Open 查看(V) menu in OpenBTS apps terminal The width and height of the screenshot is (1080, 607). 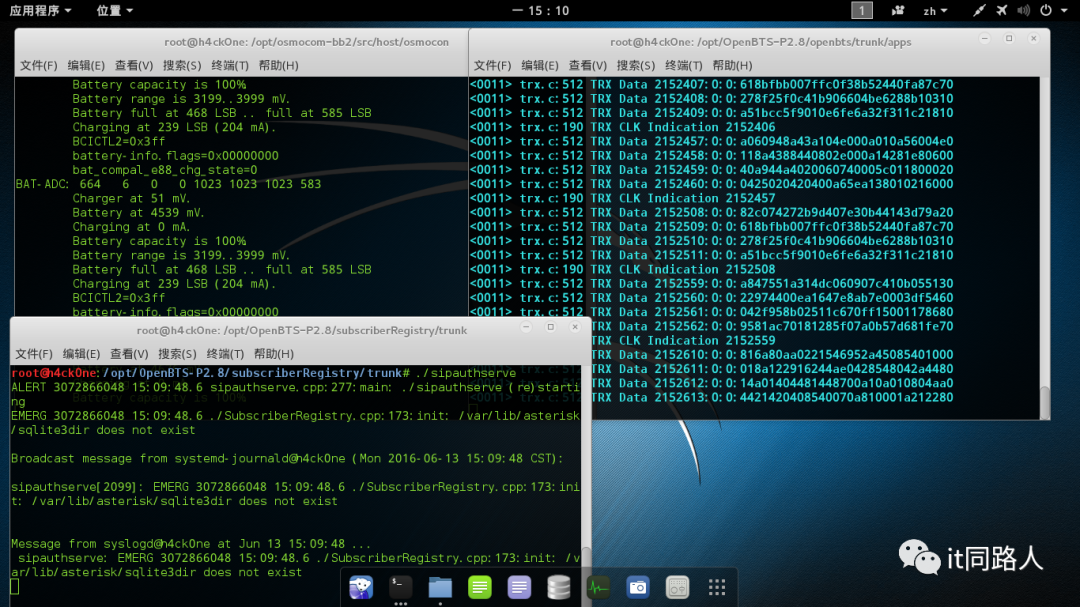click(x=588, y=65)
